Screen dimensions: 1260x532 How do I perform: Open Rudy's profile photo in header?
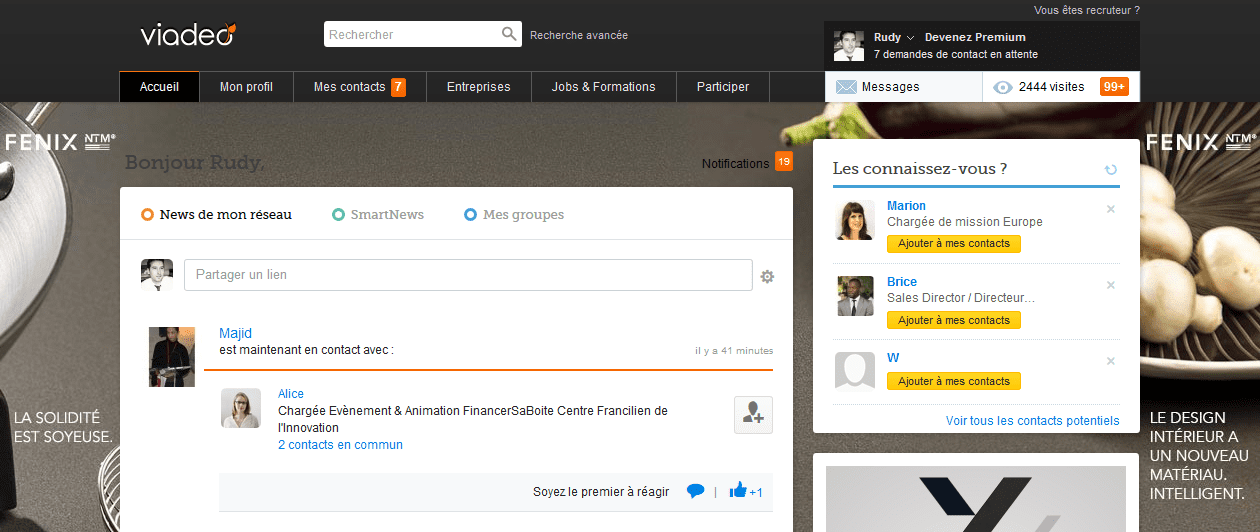pos(849,45)
